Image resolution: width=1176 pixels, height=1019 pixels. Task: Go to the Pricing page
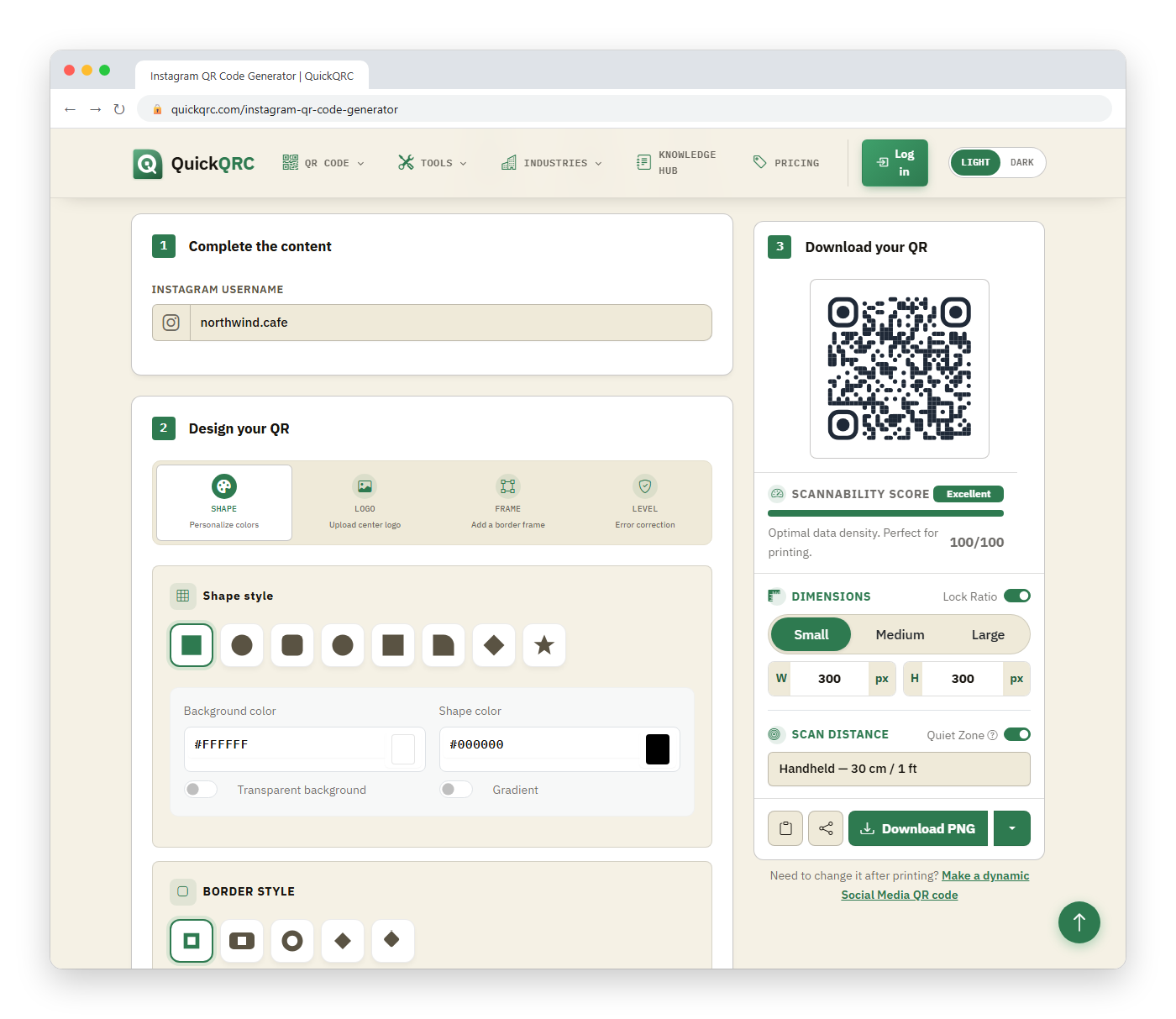[x=786, y=163]
